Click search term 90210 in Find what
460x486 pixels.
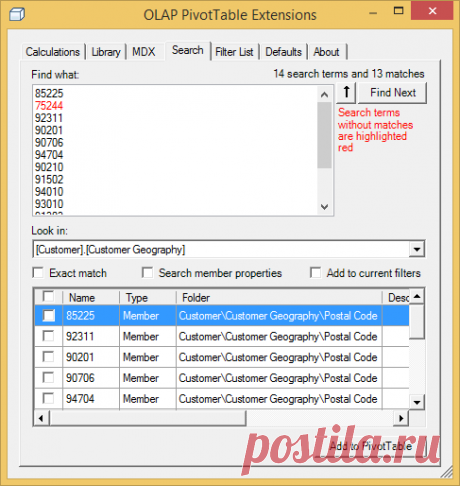click(49, 167)
